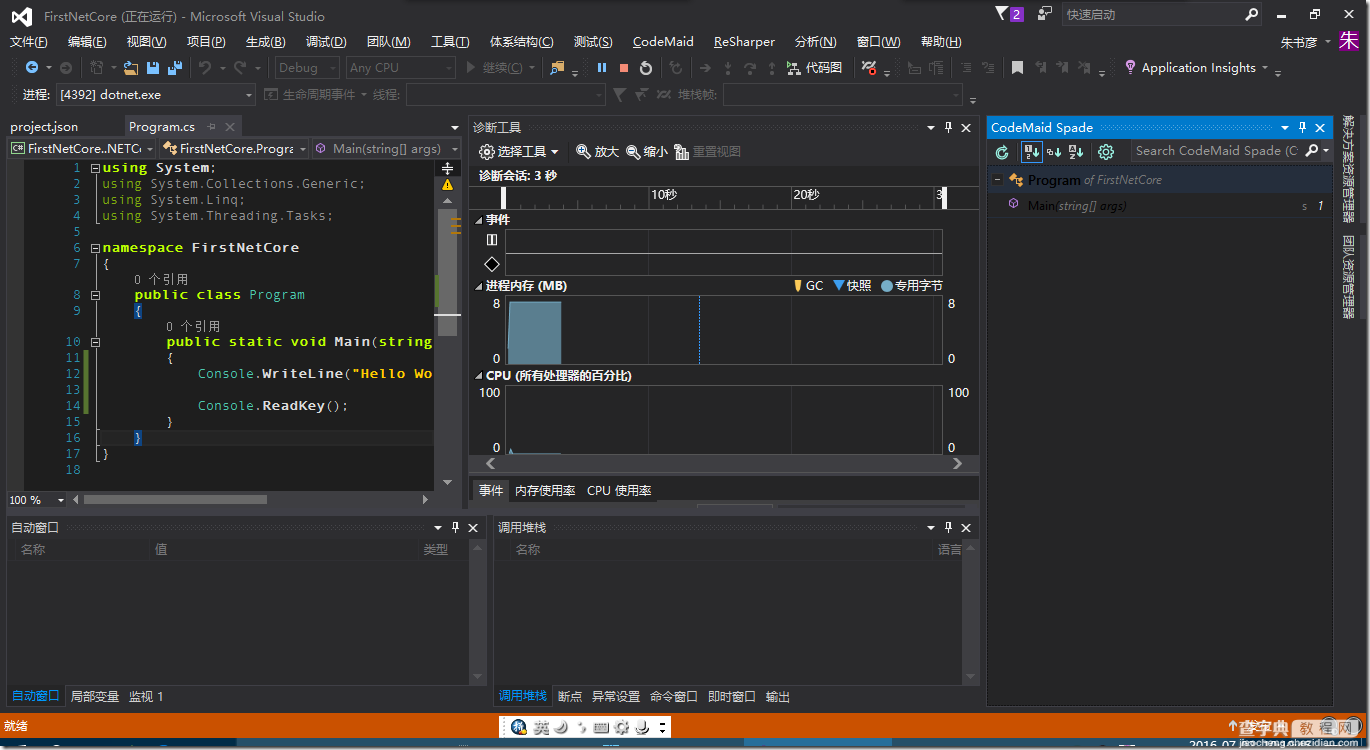
Task: Enable type sort order in CodeMaid Spade
Action: [1054, 152]
